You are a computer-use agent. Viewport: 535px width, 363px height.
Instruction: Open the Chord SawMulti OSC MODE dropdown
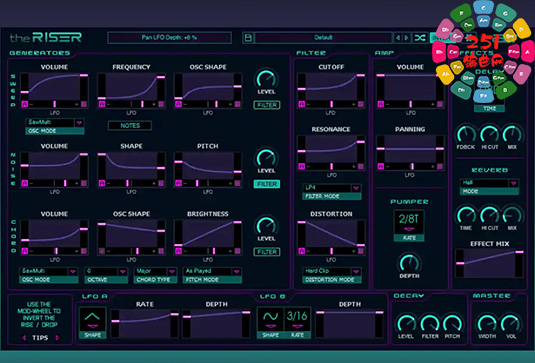[48, 275]
